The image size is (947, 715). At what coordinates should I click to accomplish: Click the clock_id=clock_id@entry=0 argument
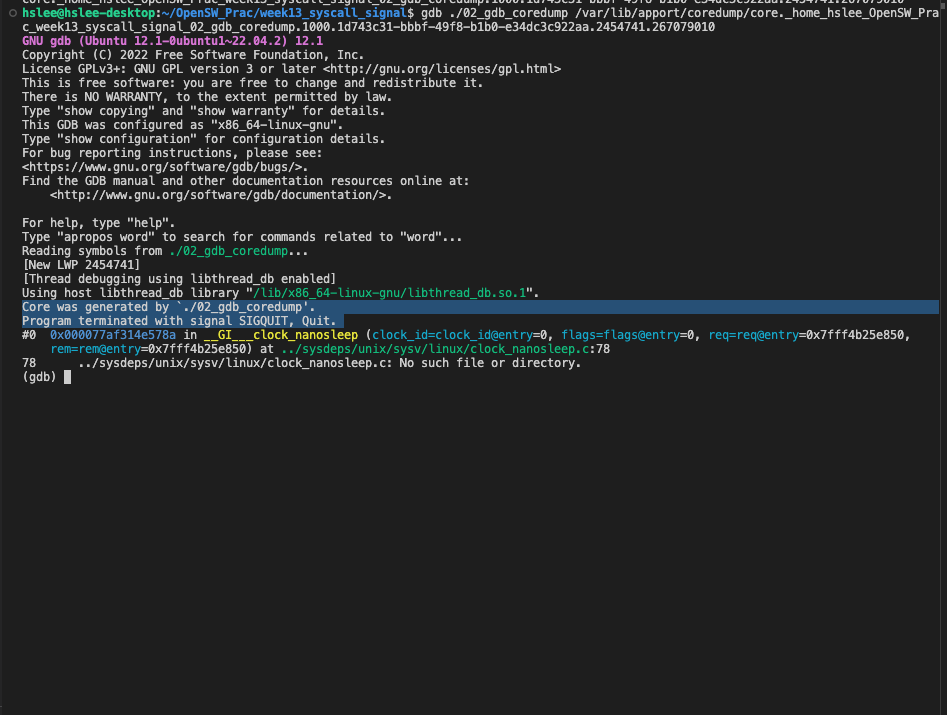click(x=459, y=335)
